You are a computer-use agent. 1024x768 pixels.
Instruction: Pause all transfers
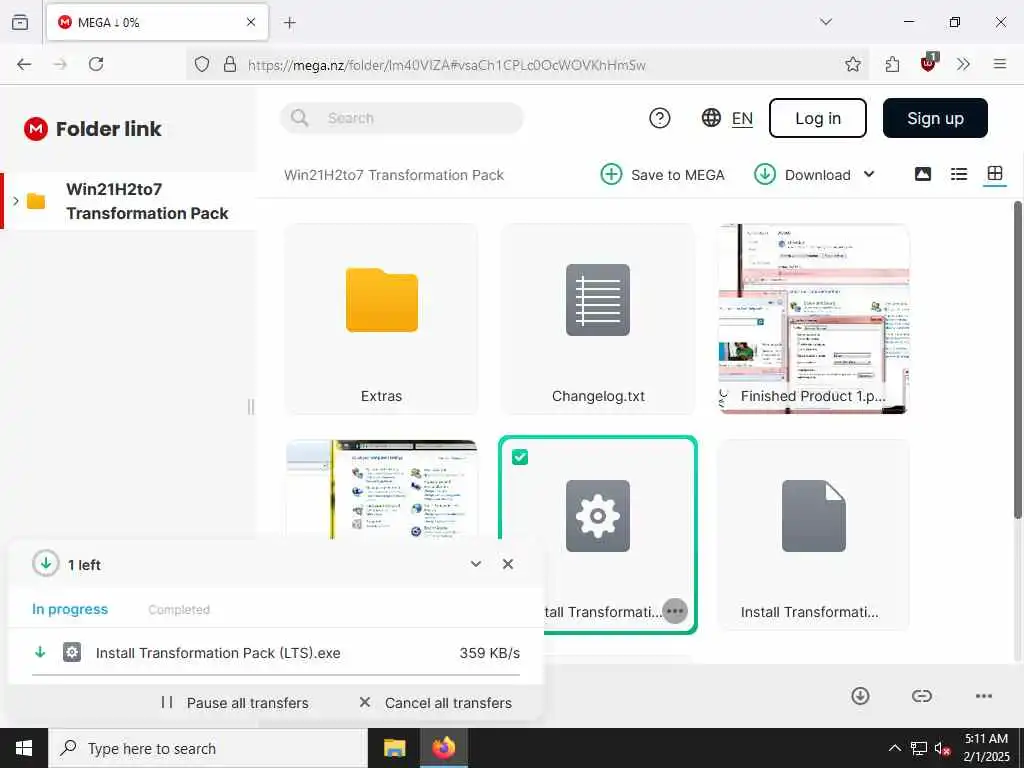pyautogui.click(x=235, y=703)
